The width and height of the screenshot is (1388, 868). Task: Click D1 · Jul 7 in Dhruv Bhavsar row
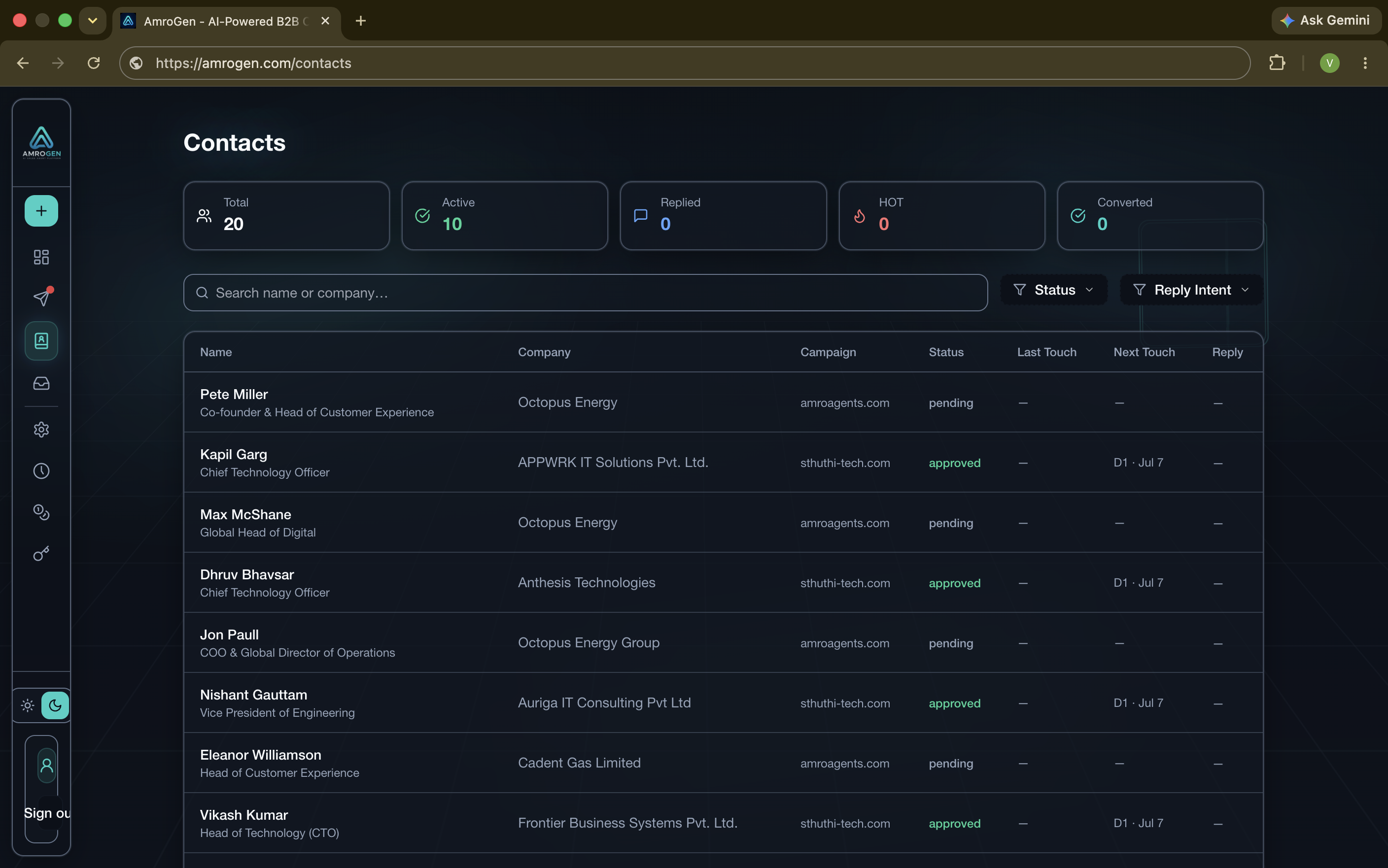[x=1138, y=583]
